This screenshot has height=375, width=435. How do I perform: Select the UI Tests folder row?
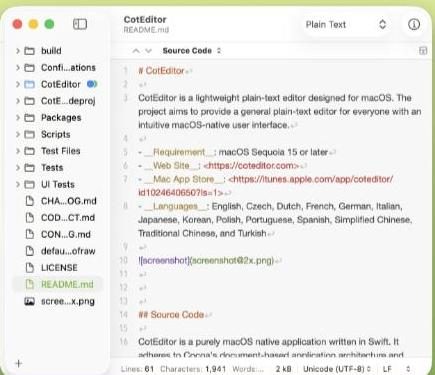pyautogui.click(x=57, y=184)
